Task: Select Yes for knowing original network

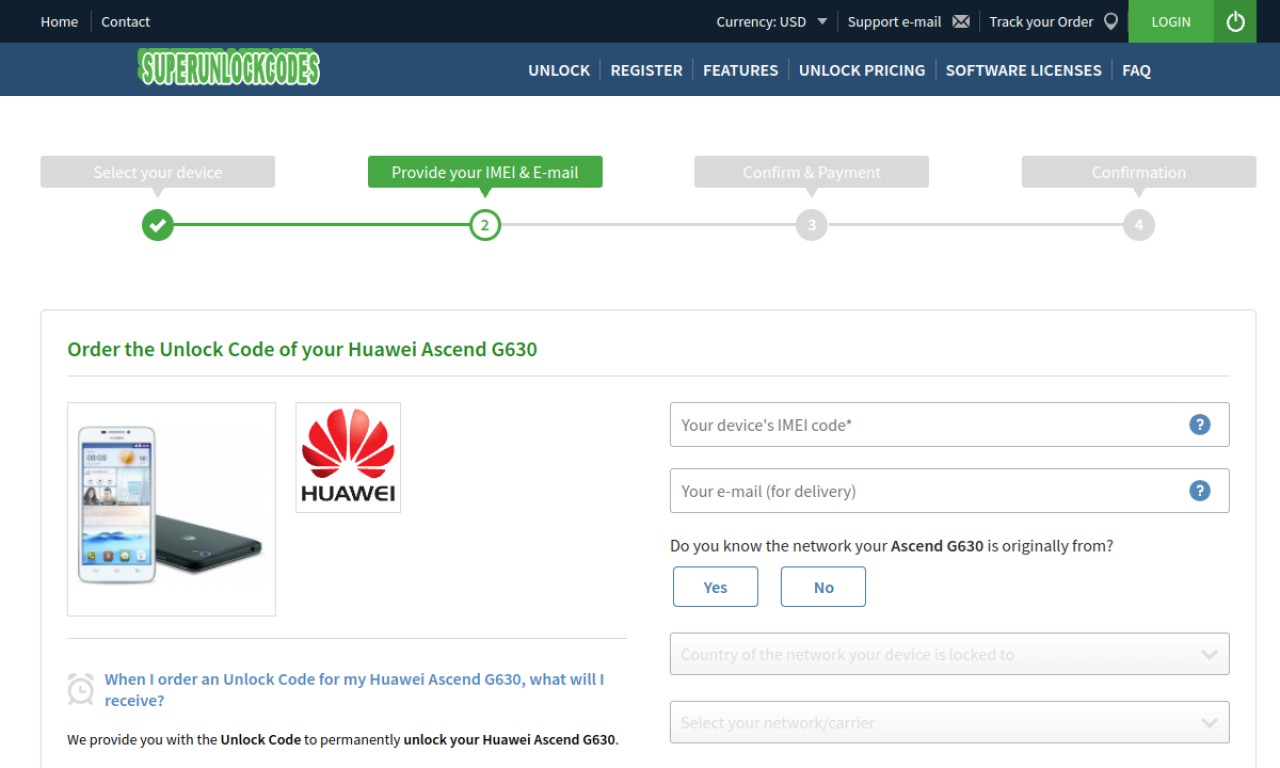Action: [x=715, y=587]
